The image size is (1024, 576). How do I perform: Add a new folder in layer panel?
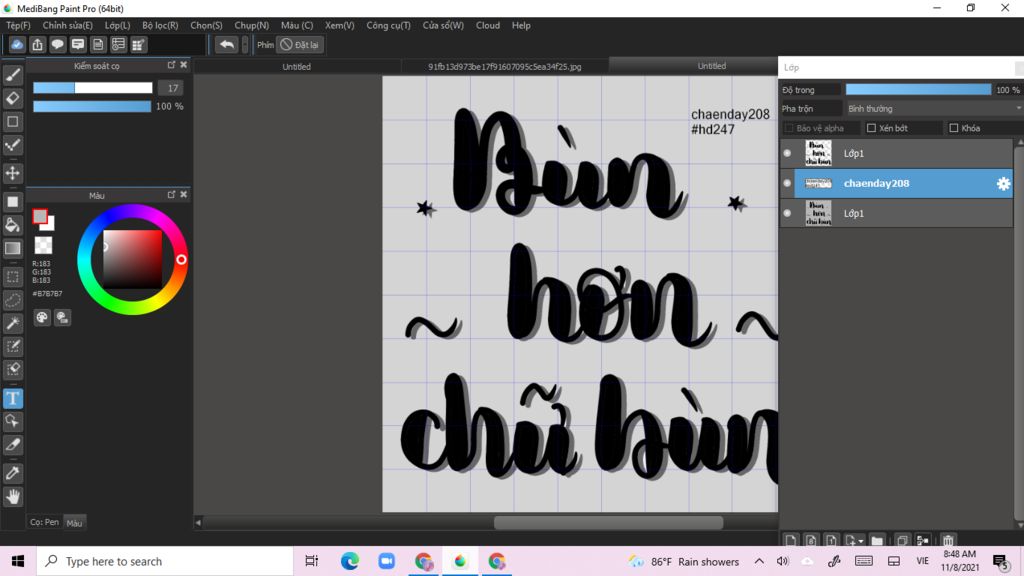[x=877, y=540]
